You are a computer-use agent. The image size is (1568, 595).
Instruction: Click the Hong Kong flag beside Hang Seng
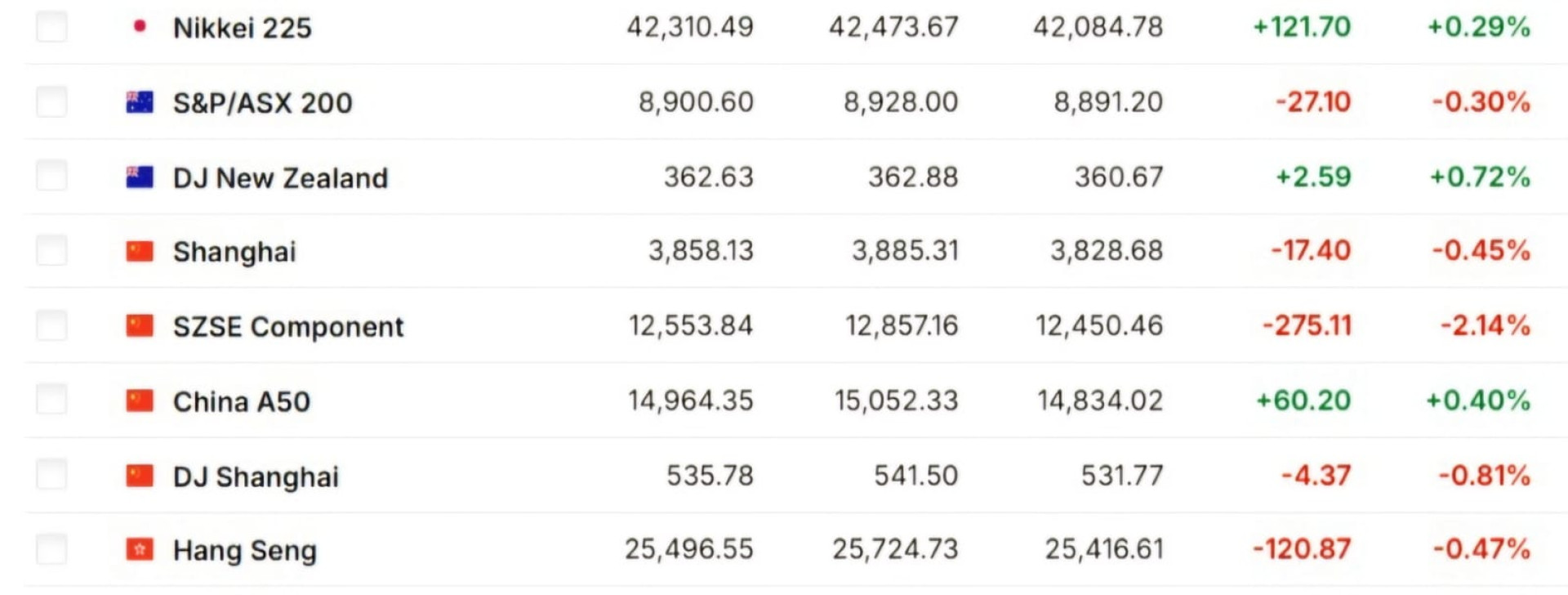[140, 549]
